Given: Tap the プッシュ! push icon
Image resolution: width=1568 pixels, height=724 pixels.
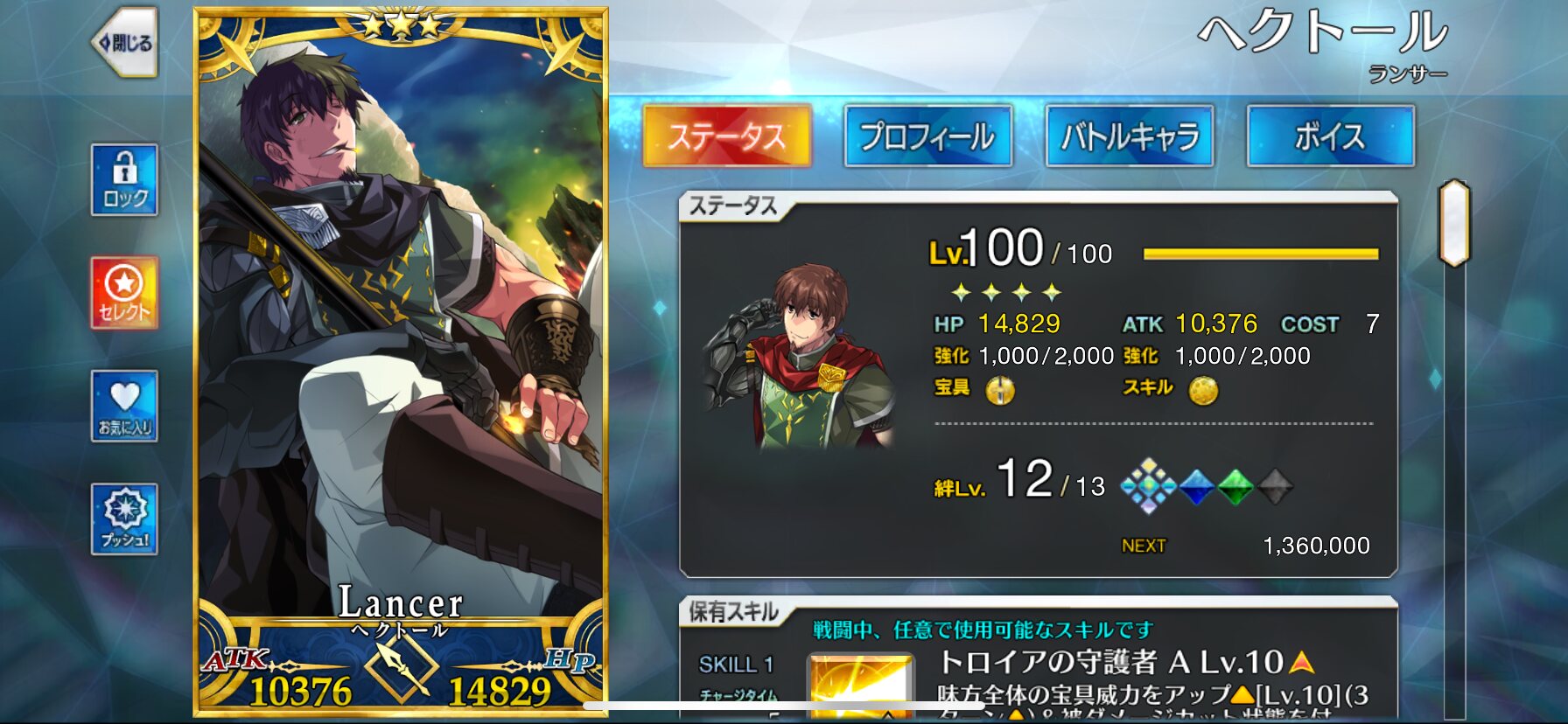Looking at the screenshot, I should click(125, 519).
